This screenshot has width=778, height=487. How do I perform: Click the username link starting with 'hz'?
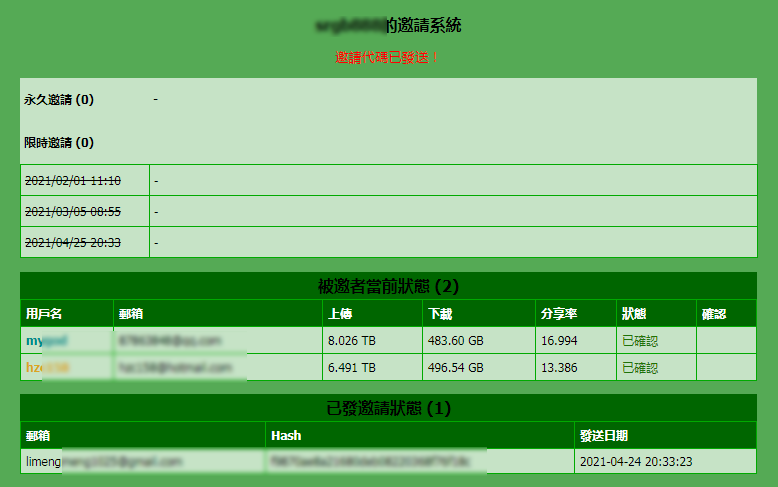point(48,367)
